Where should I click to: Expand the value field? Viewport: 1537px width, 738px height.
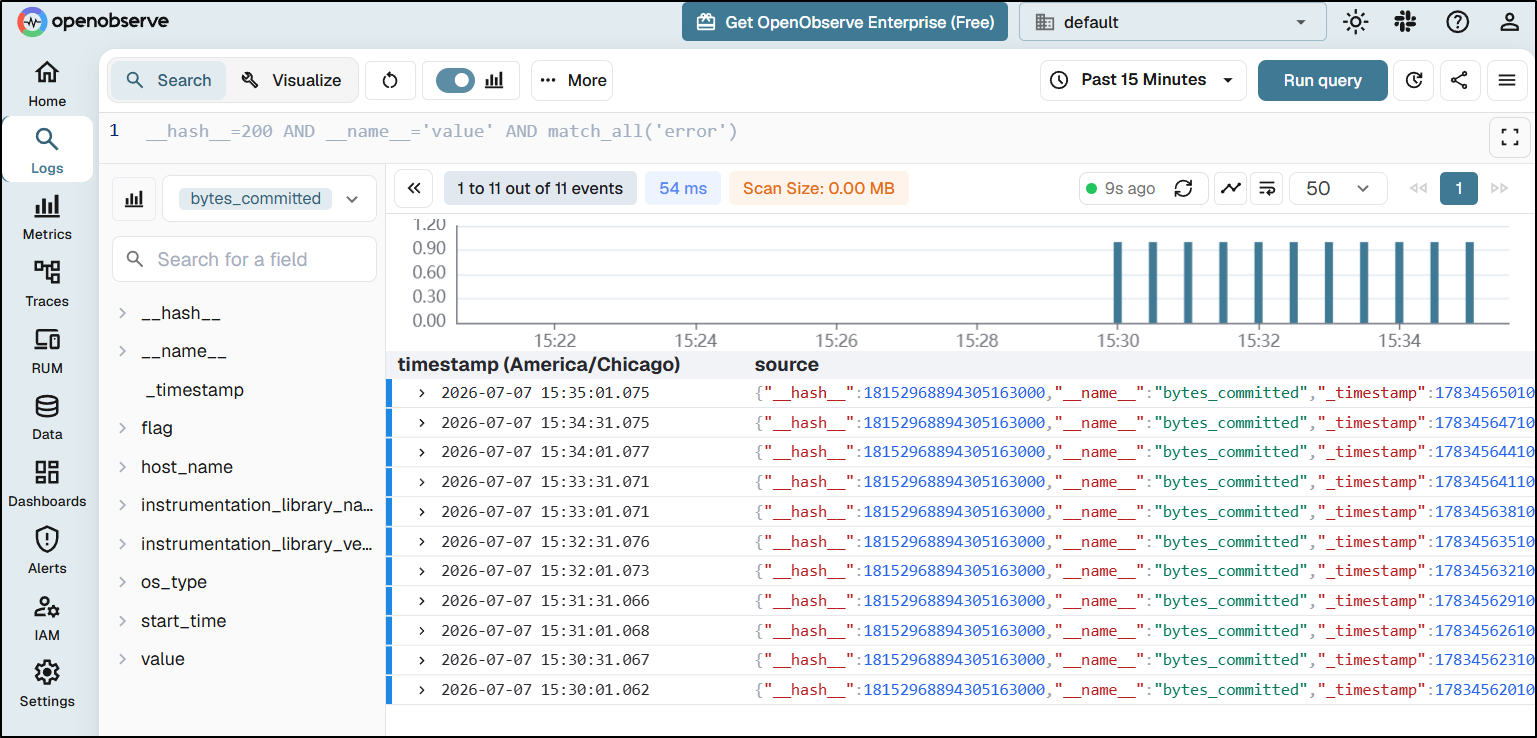(123, 659)
